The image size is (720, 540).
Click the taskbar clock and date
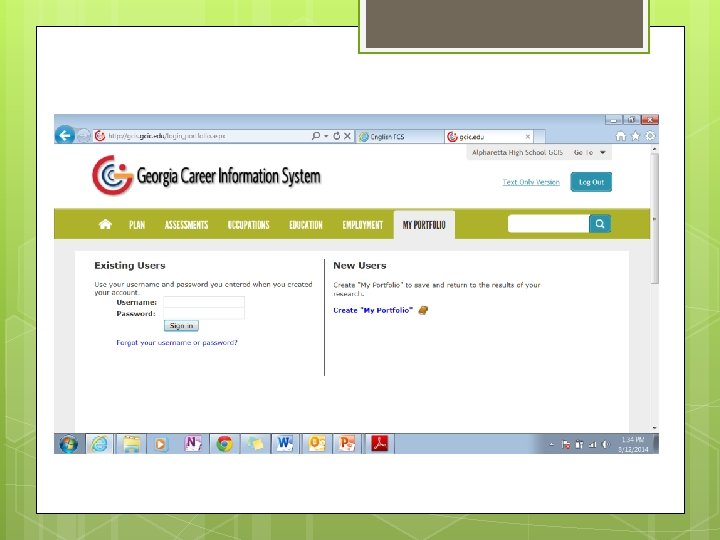[x=633, y=444]
